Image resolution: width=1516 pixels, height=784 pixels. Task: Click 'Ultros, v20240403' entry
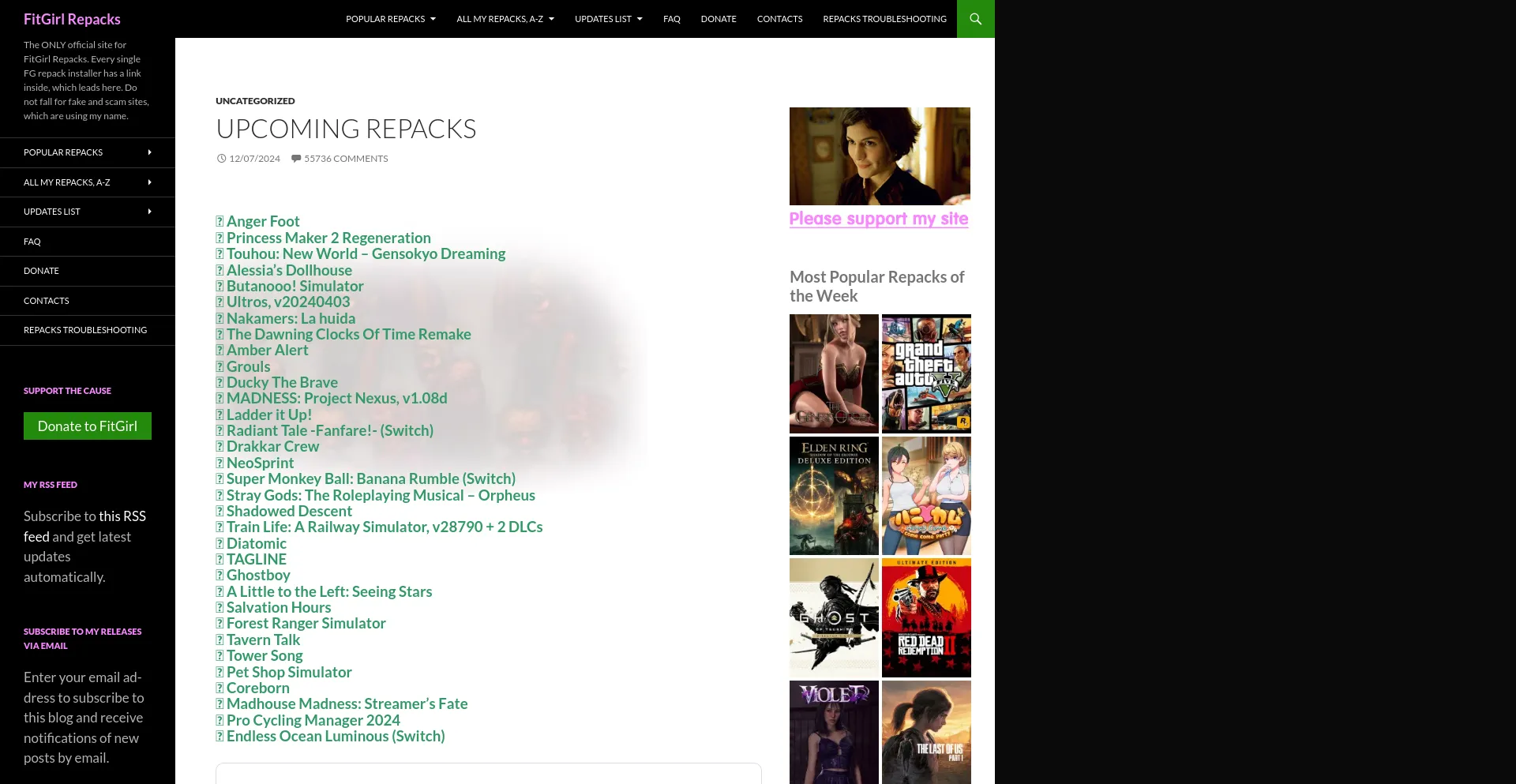click(x=288, y=302)
